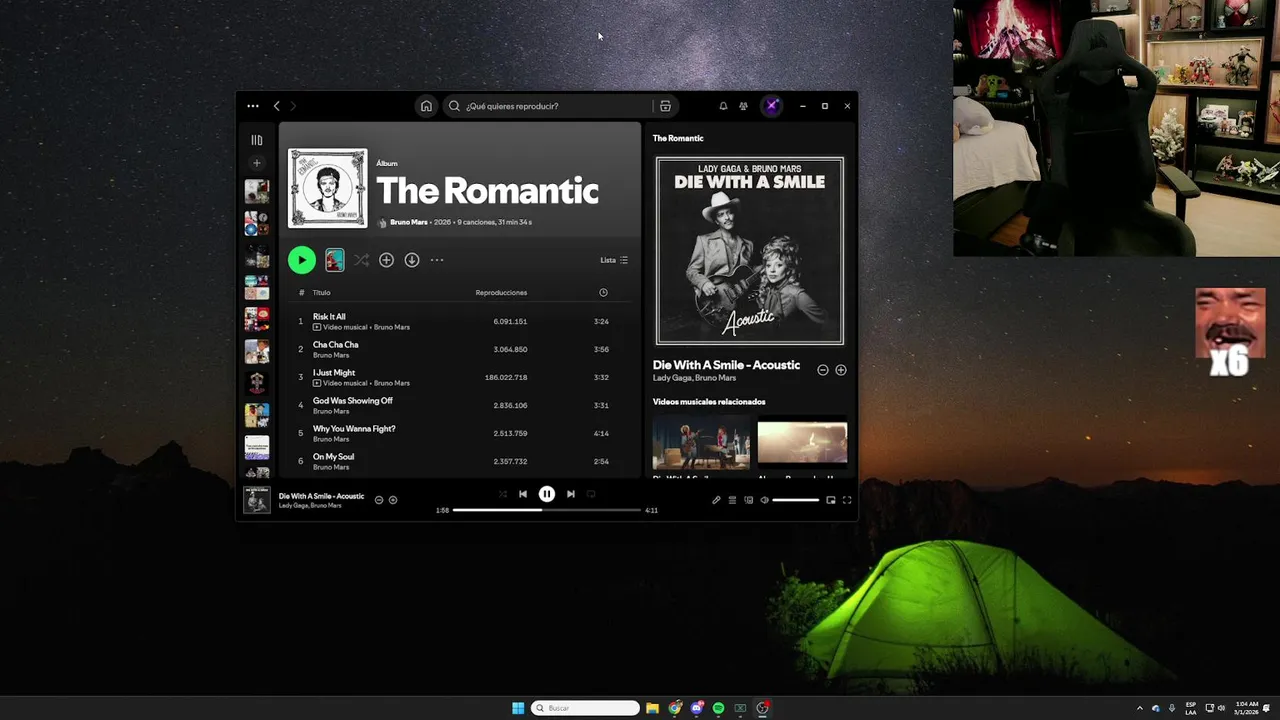Collapse the library with sidebar icon
1280x720 pixels.
tap(257, 141)
